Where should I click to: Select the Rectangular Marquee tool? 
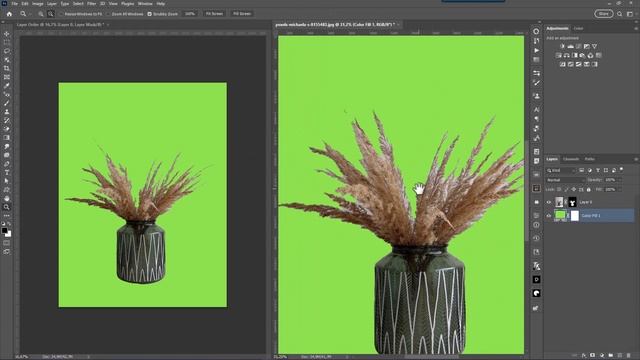[7, 42]
